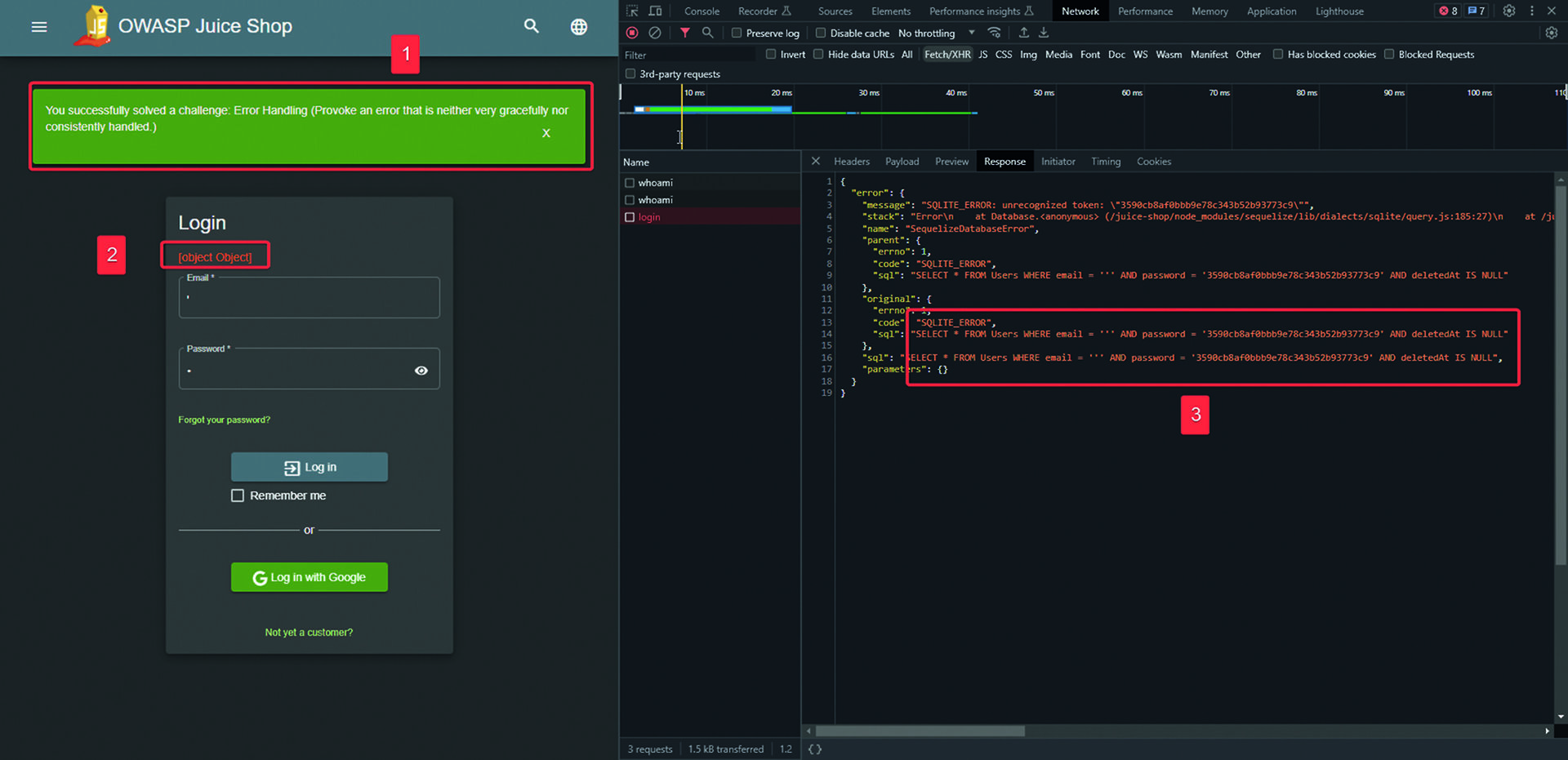Click the pretty print braces icon
This screenshot has height=760, width=1568.
point(814,749)
